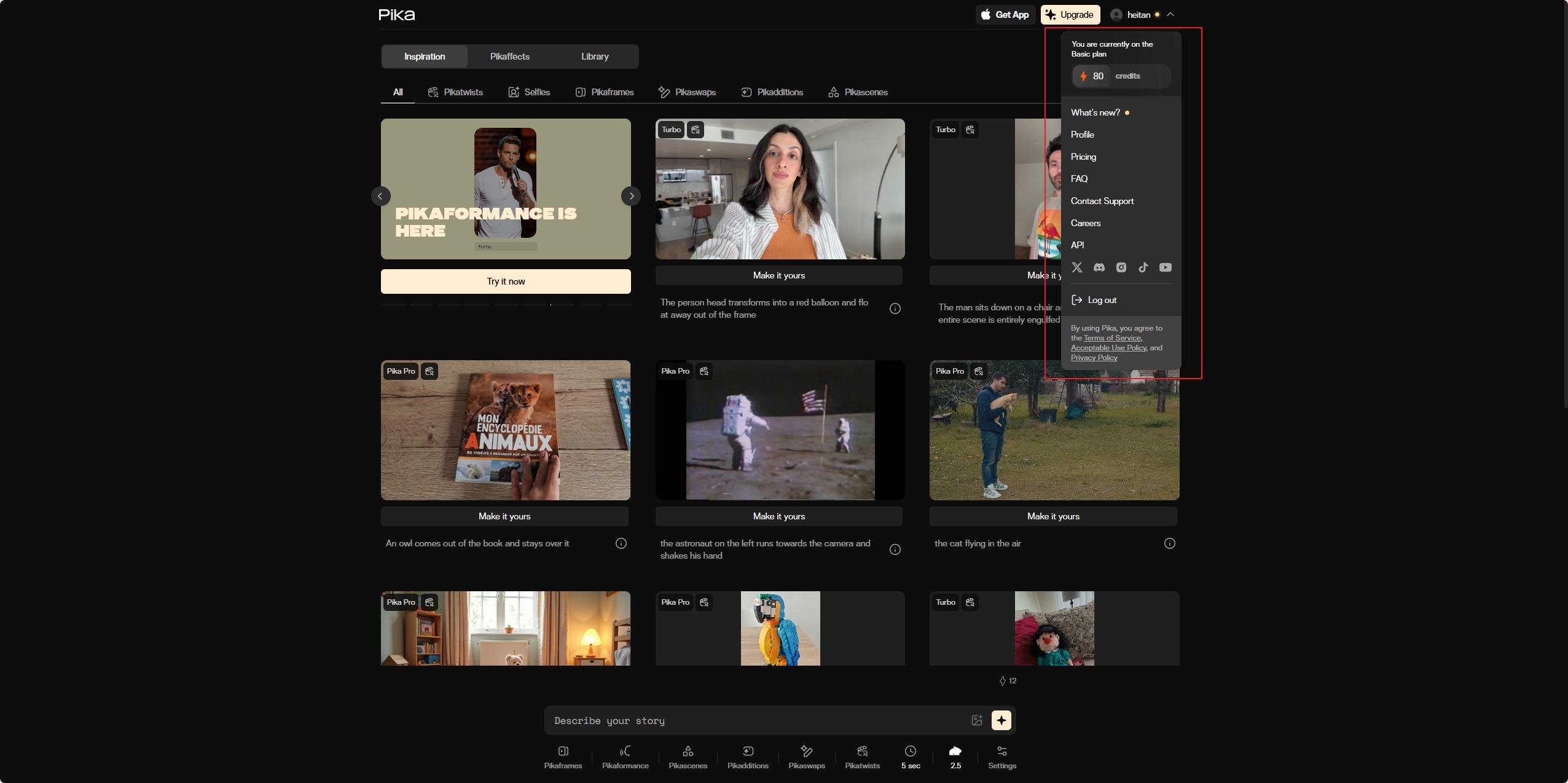
Task: Open the TikTok social icon
Action: click(1143, 267)
